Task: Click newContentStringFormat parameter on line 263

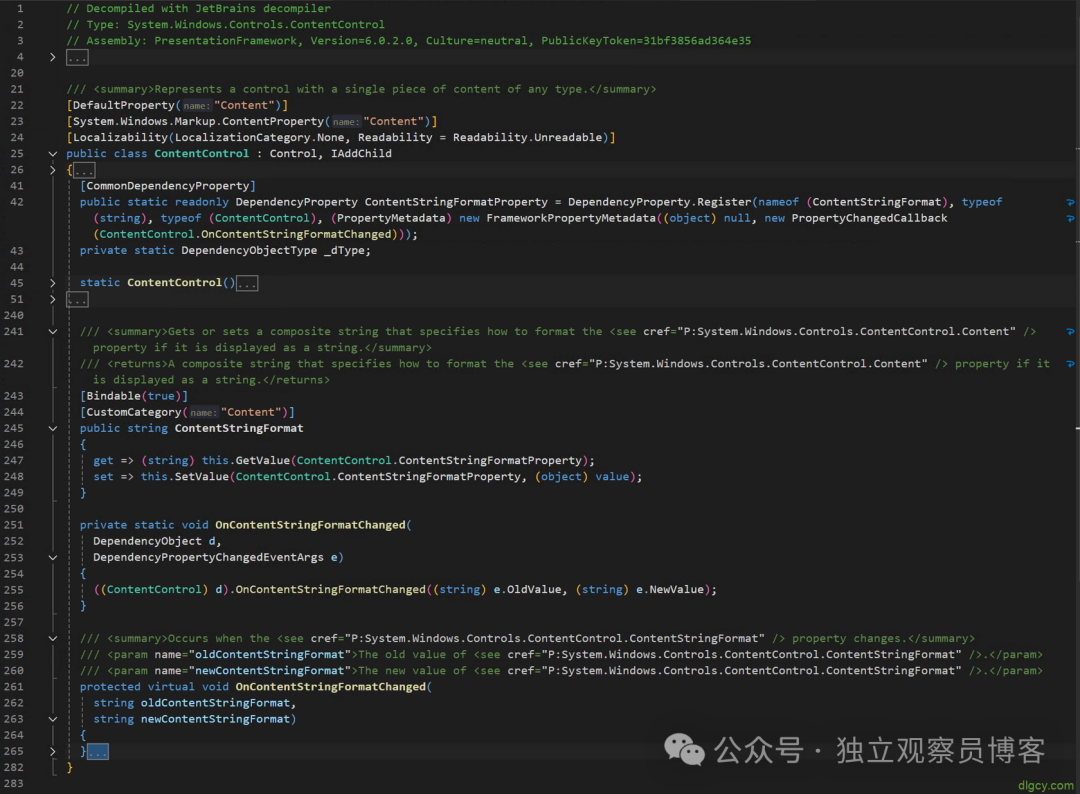Action: [x=215, y=719]
